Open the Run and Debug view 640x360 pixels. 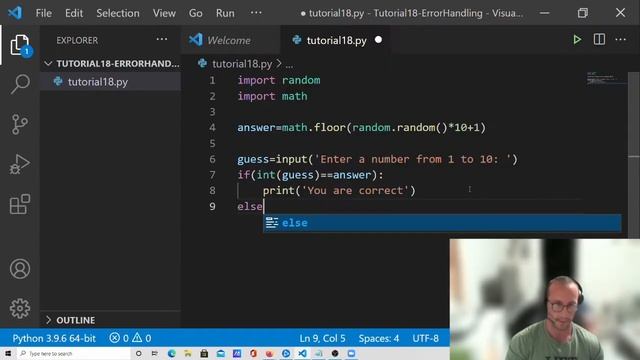pyautogui.click(x=20, y=164)
